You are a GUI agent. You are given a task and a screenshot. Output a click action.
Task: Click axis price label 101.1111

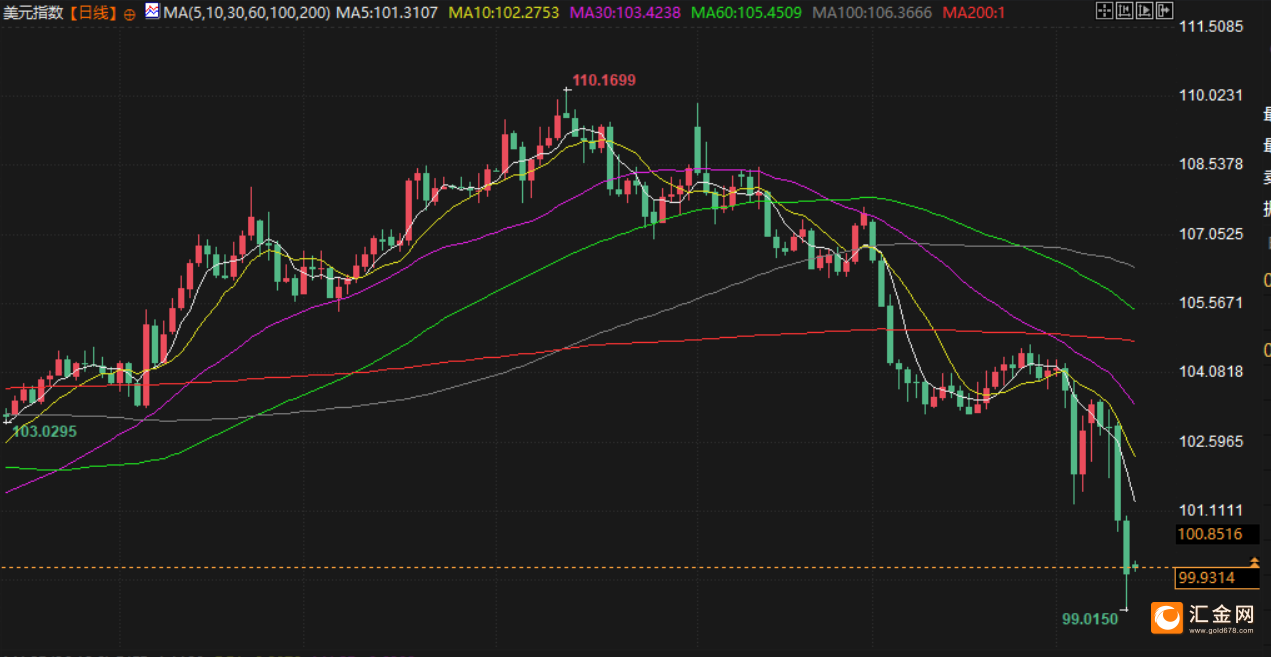point(1210,509)
